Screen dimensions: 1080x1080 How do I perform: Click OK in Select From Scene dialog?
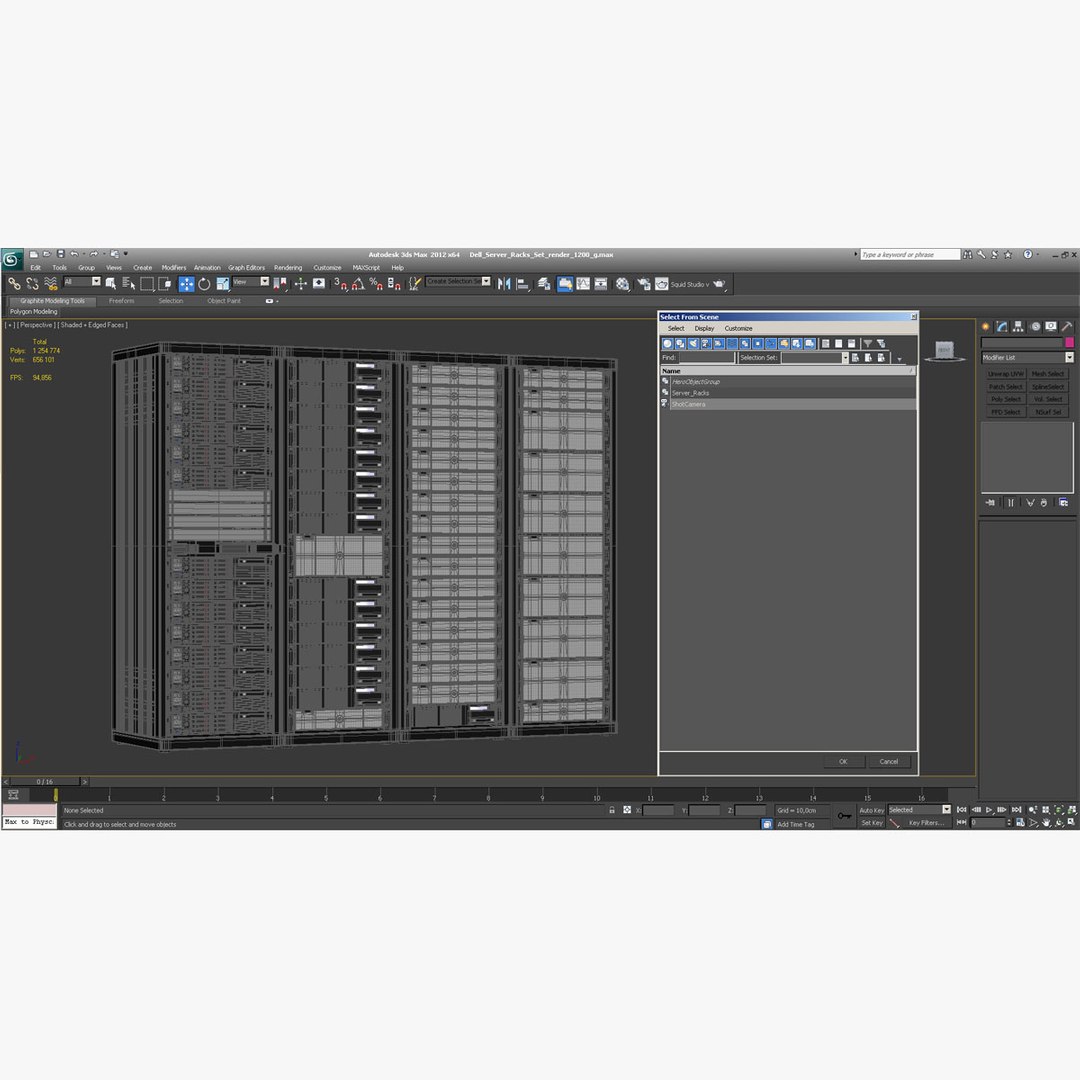pos(843,762)
